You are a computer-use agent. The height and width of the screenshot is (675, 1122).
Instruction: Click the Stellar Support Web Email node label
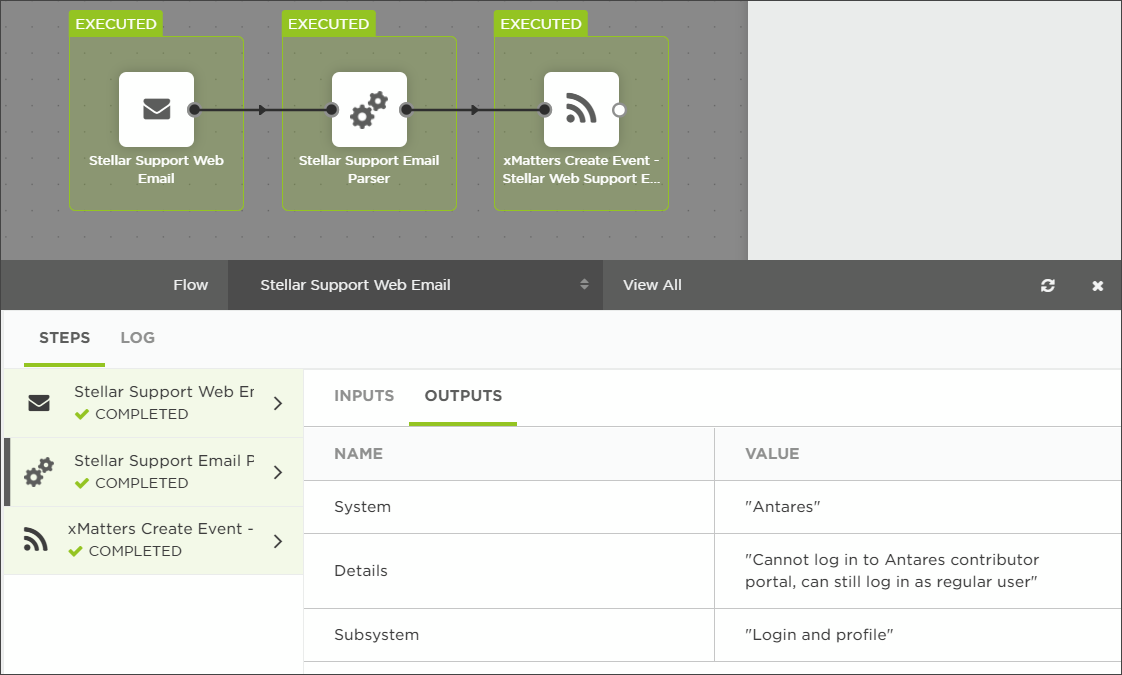[156, 170]
